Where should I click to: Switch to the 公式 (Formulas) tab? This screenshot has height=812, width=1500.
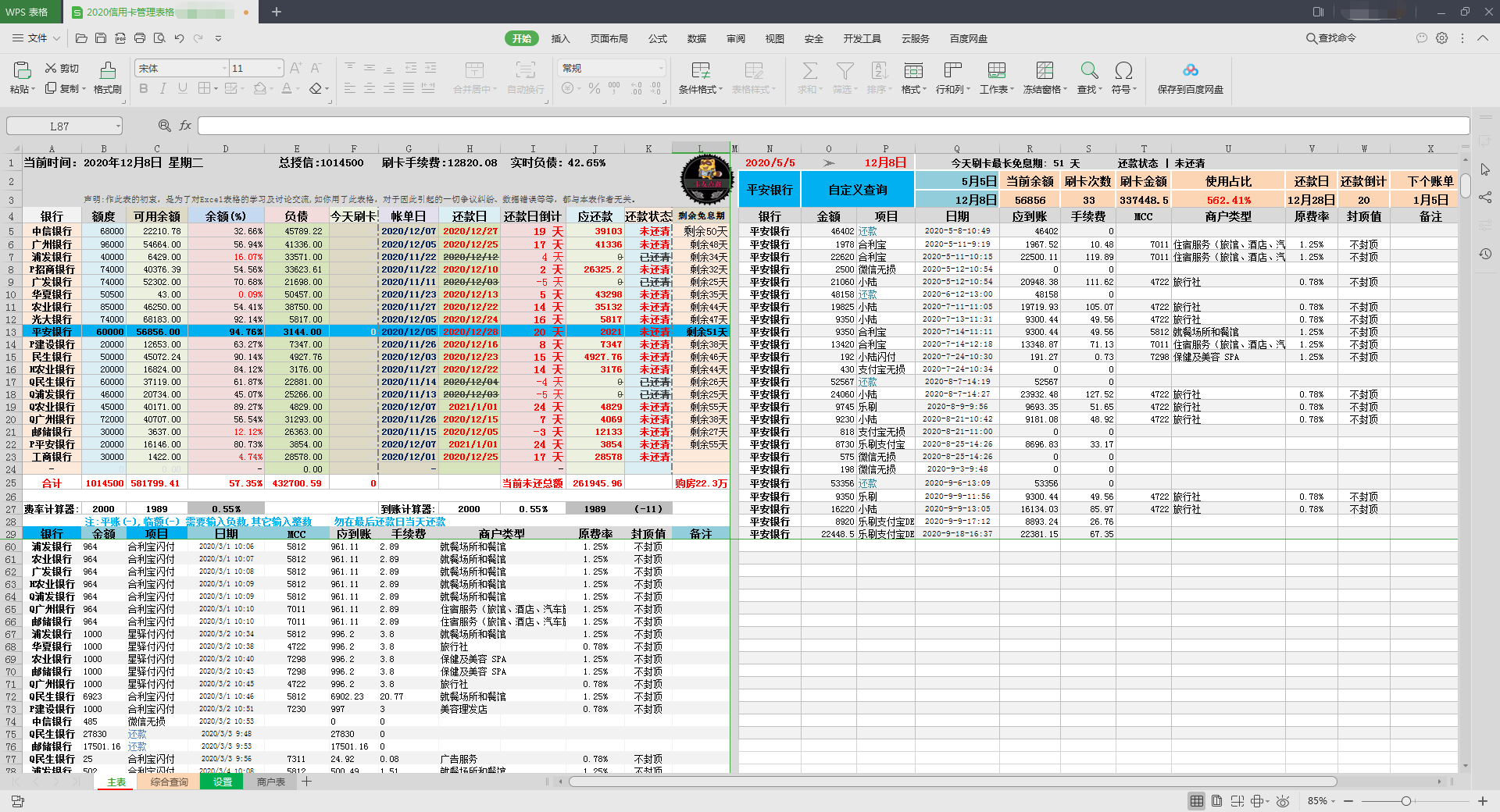(x=658, y=38)
